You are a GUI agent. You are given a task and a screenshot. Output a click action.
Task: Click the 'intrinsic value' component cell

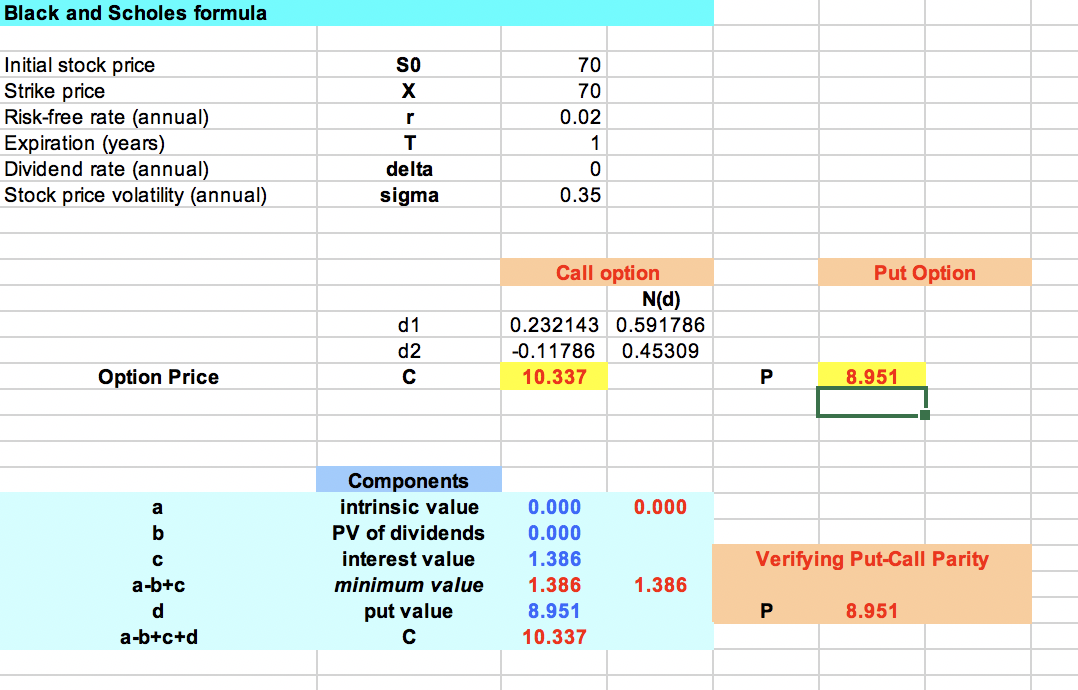point(409,507)
